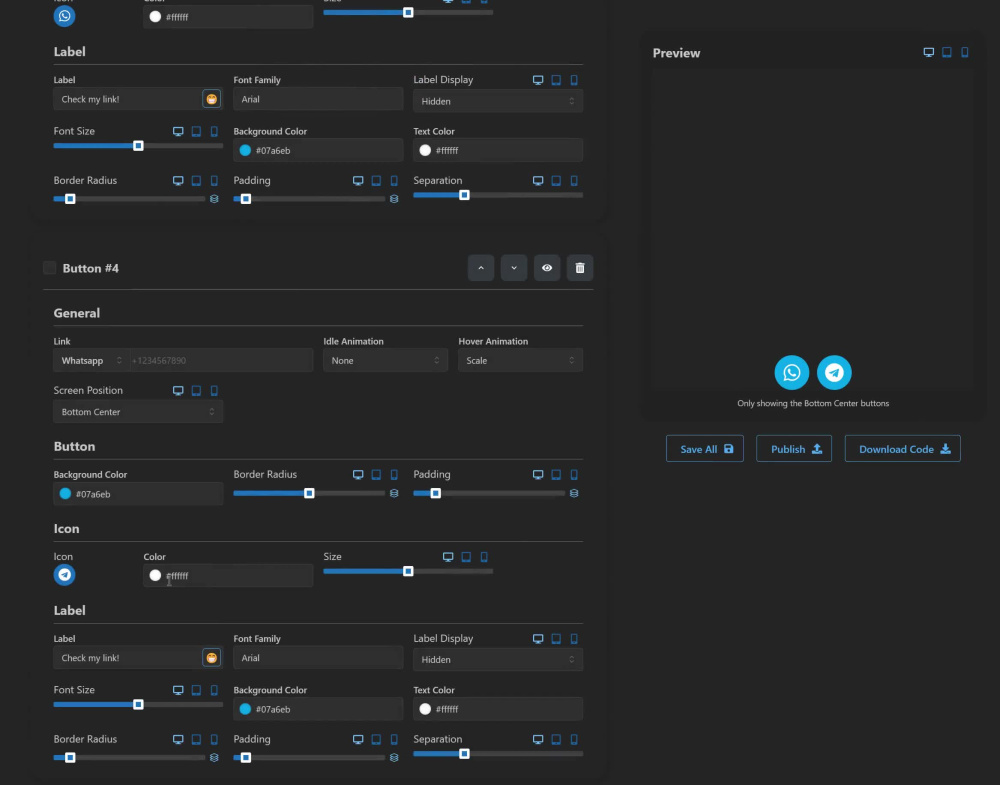Select desktop icon for Button #4 label Separation
Screen dimensions: 1000x785
click(x=538, y=739)
